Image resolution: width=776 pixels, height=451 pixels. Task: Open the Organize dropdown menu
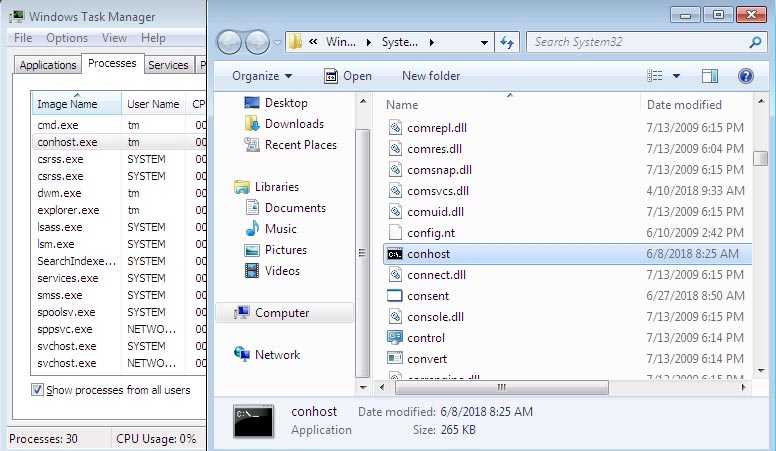coord(262,76)
